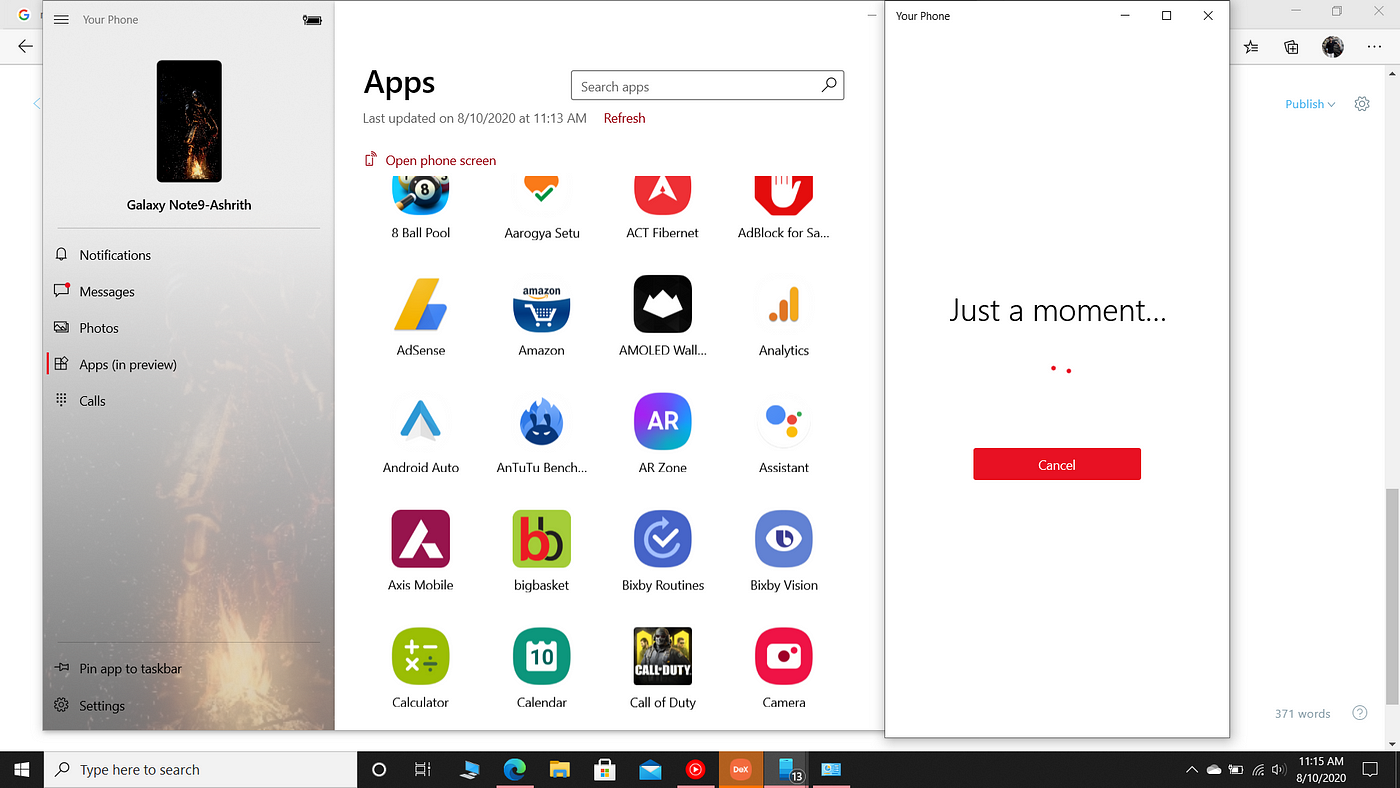
Task: Open Microsoft Edge from taskbar
Action: click(514, 770)
